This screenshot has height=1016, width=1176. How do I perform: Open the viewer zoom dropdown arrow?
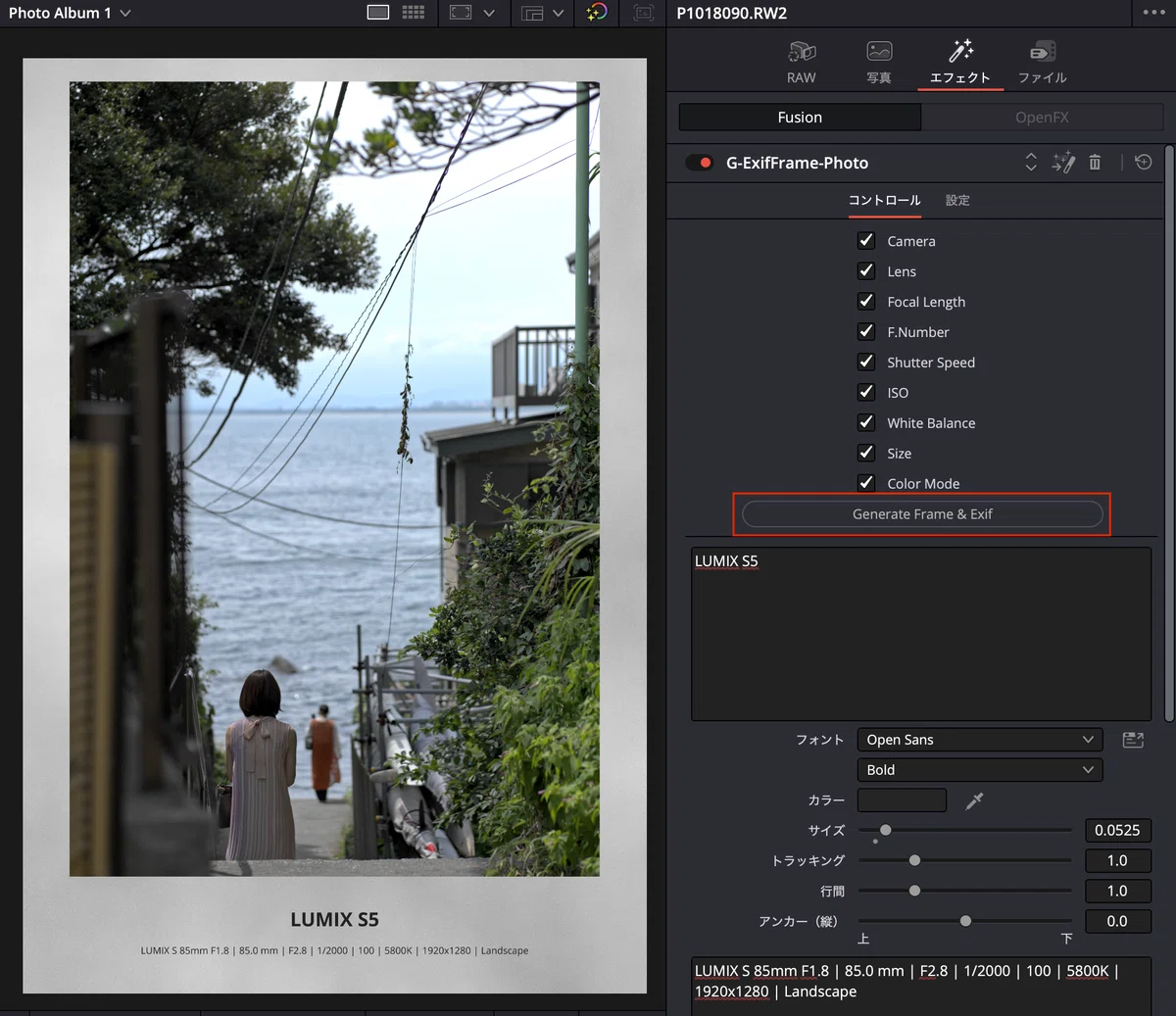click(x=489, y=13)
